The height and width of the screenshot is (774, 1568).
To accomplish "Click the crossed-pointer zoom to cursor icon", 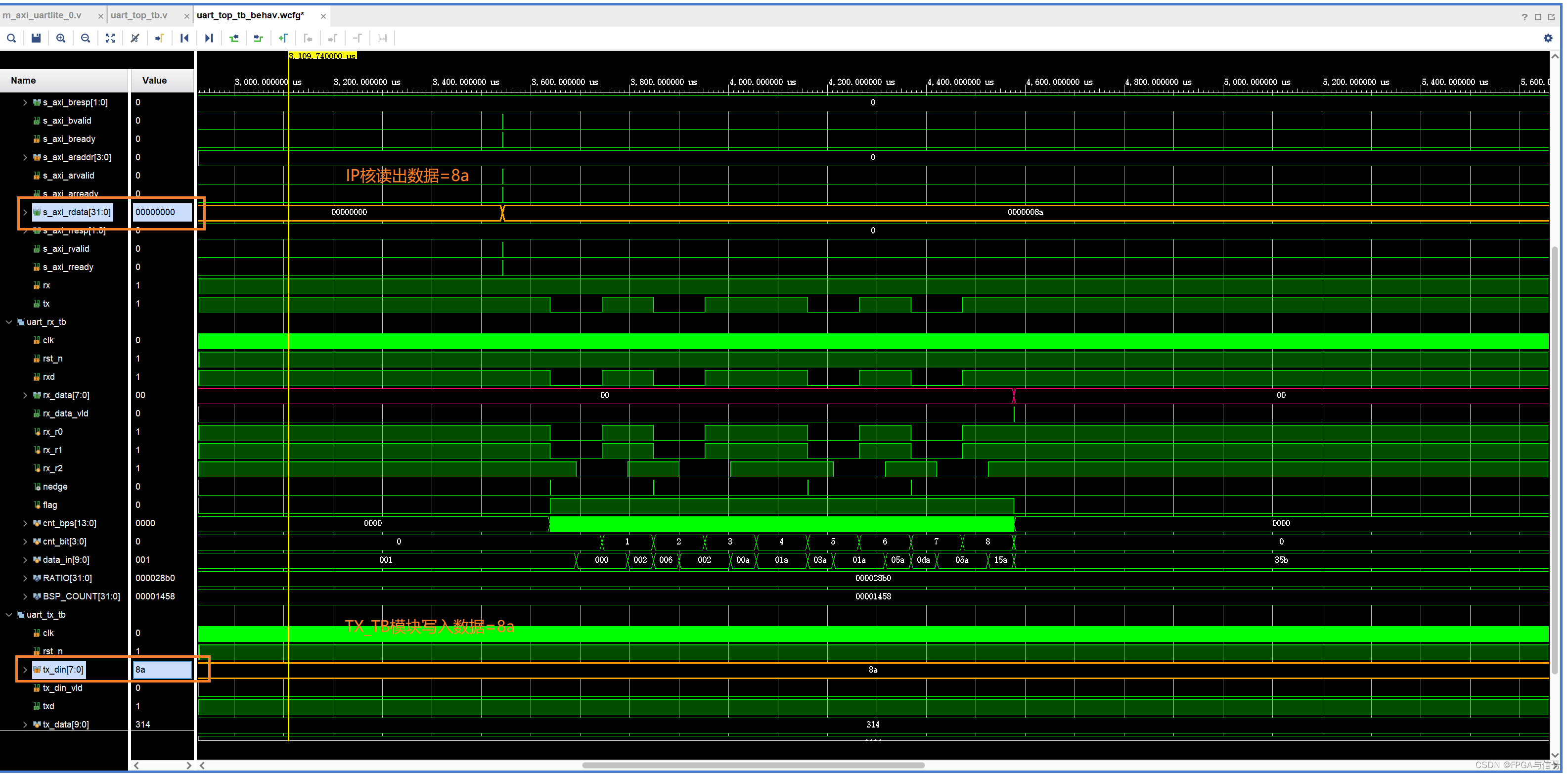I will (135, 39).
